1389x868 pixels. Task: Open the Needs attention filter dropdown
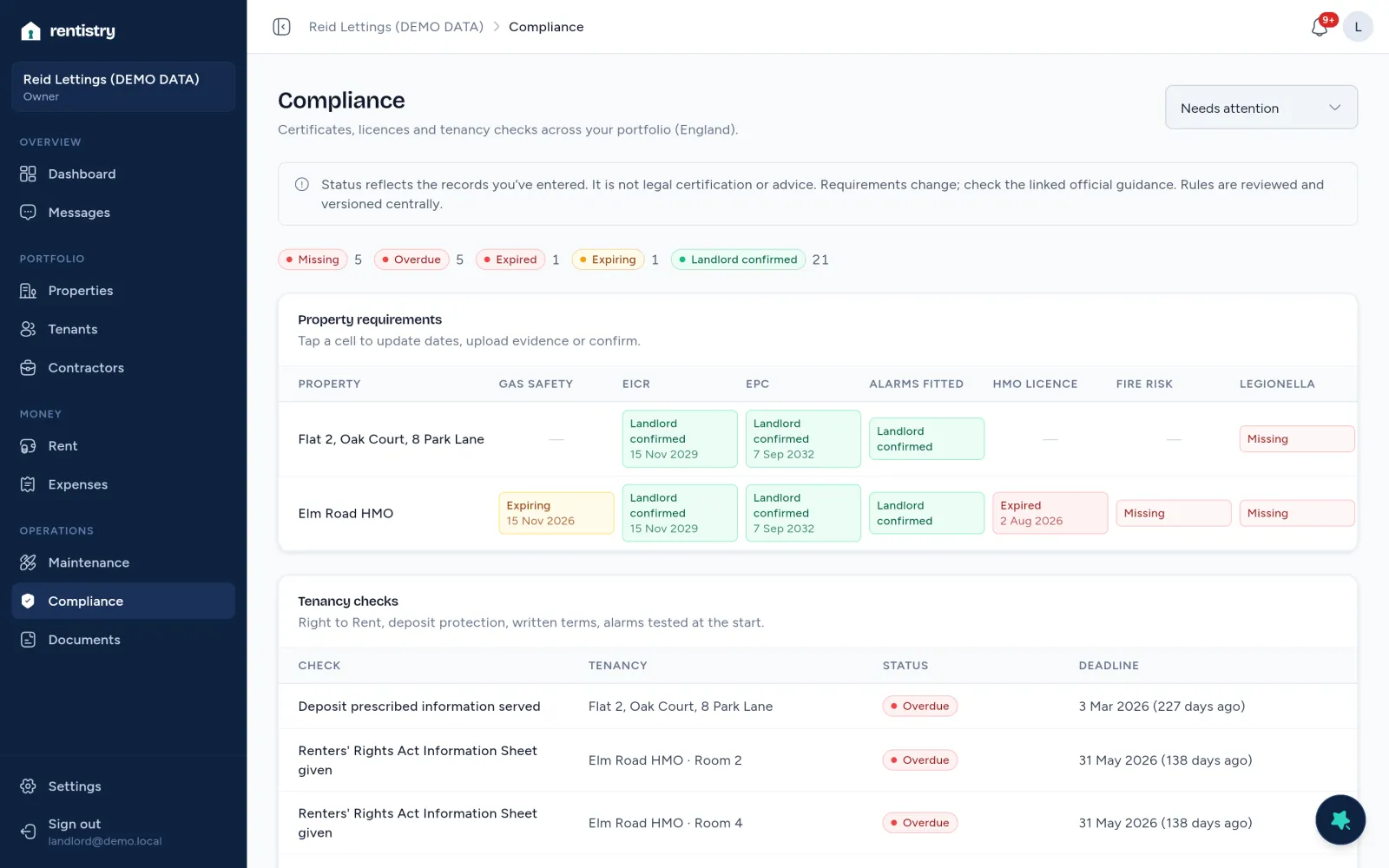[1261, 108]
